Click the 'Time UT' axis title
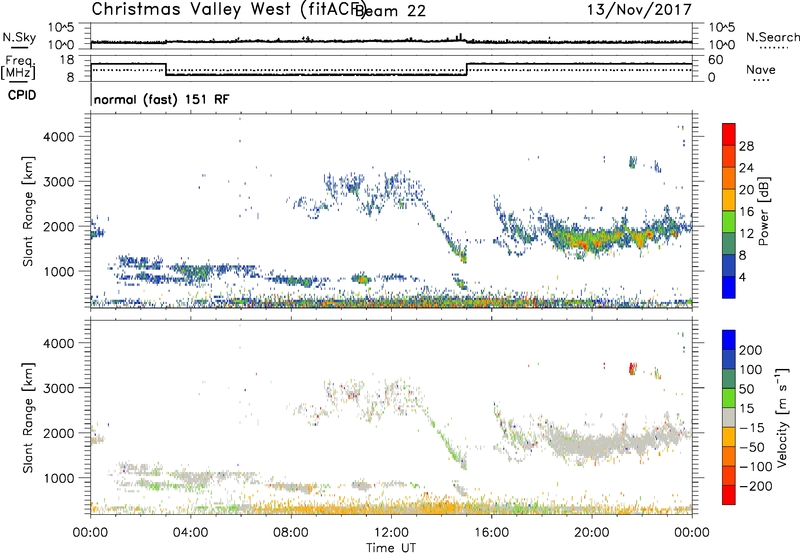Image resolution: width=800 pixels, height=554 pixels. point(391,547)
